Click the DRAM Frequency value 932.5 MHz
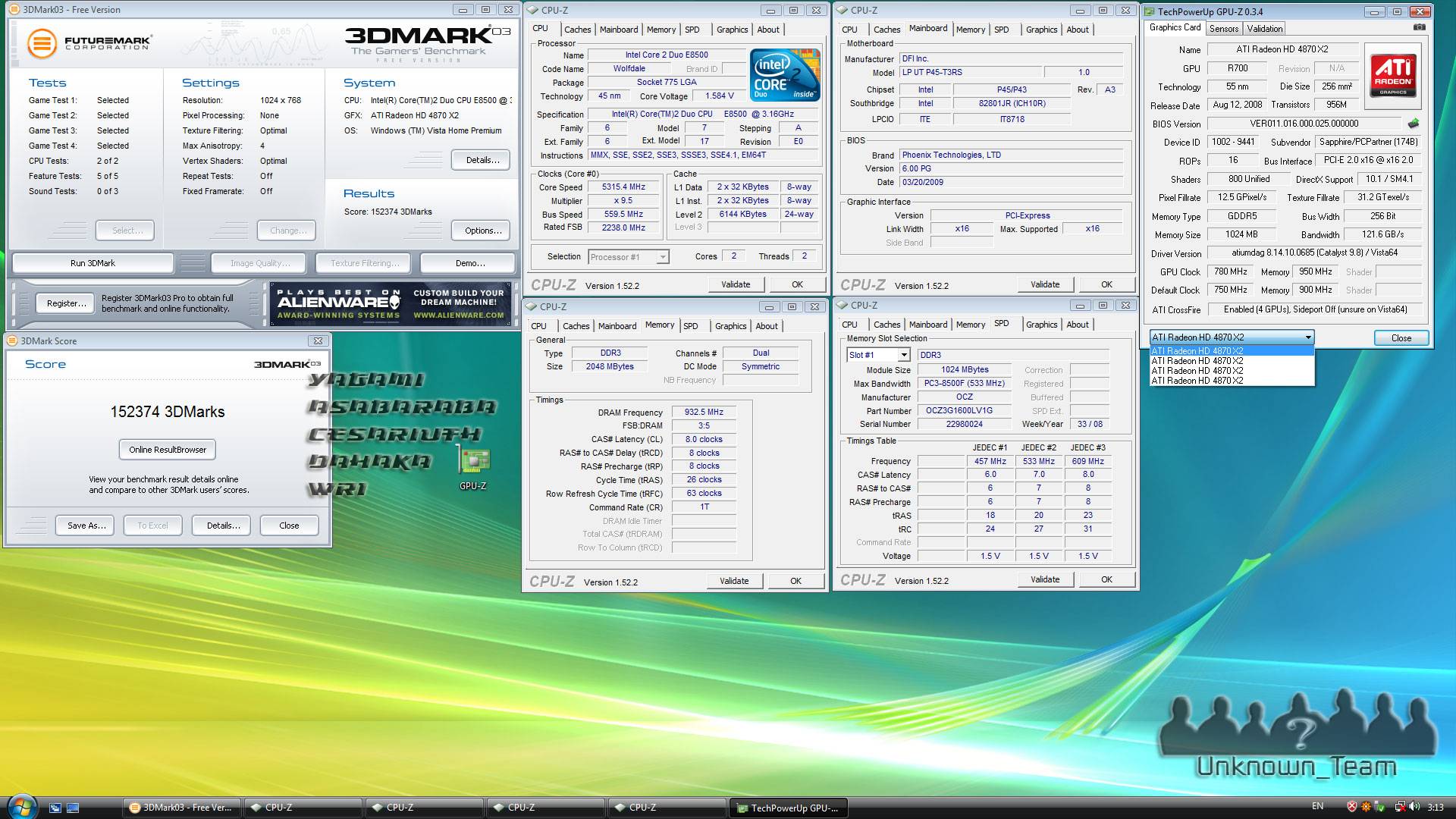The height and width of the screenshot is (819, 1456). click(704, 413)
